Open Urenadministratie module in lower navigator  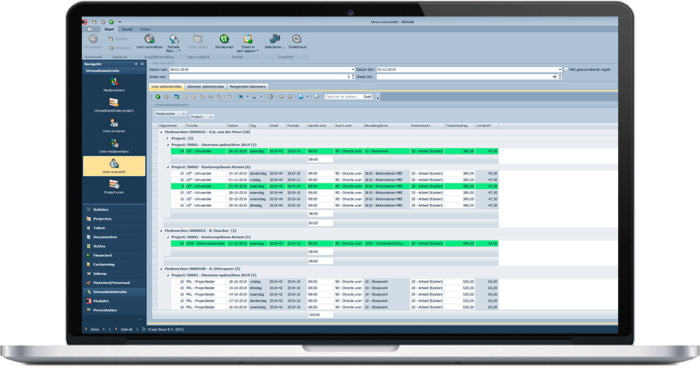pos(114,292)
